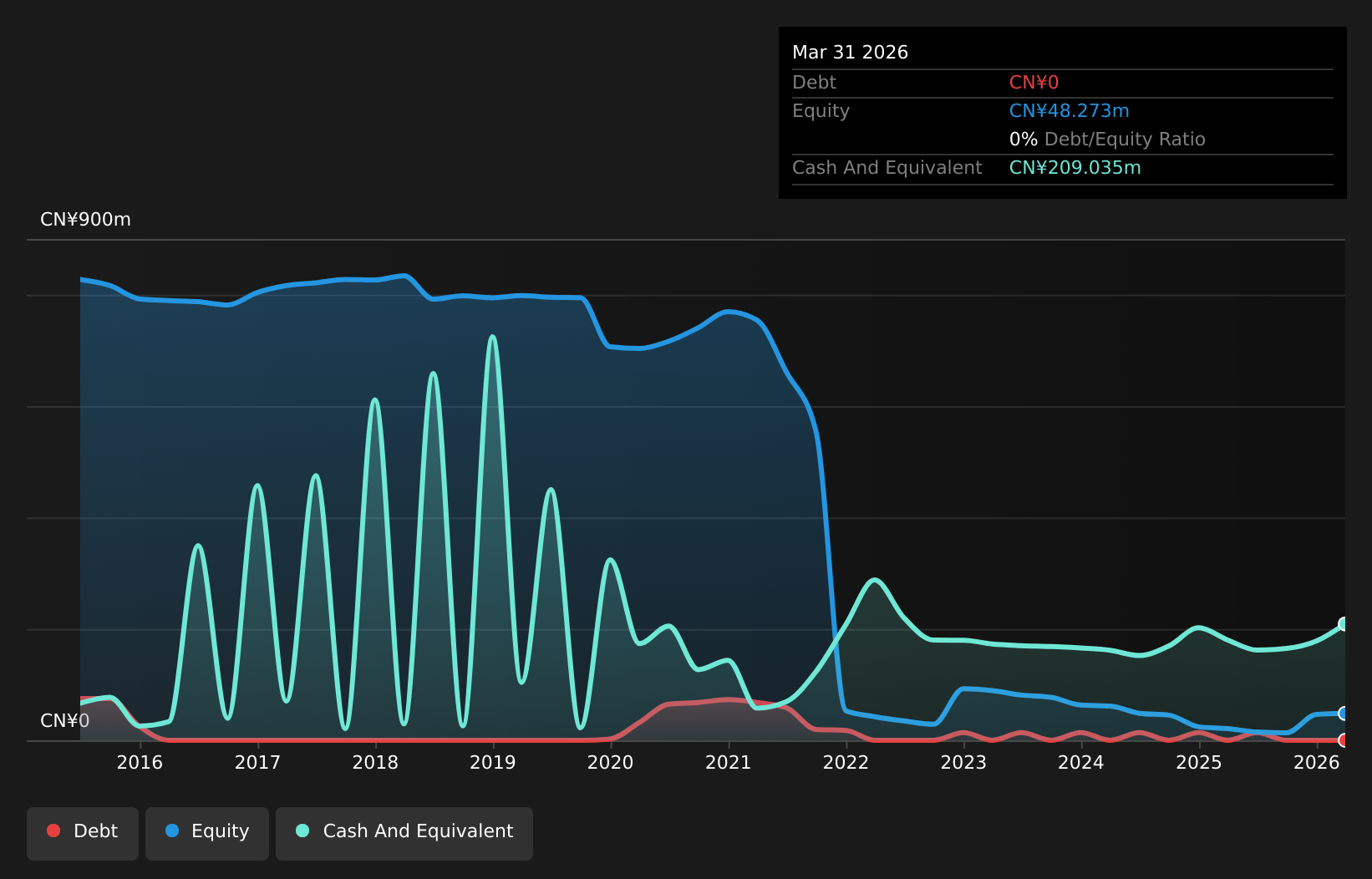Click the CN¥0 y-axis label
This screenshot has width=1372, height=879.
(x=64, y=721)
